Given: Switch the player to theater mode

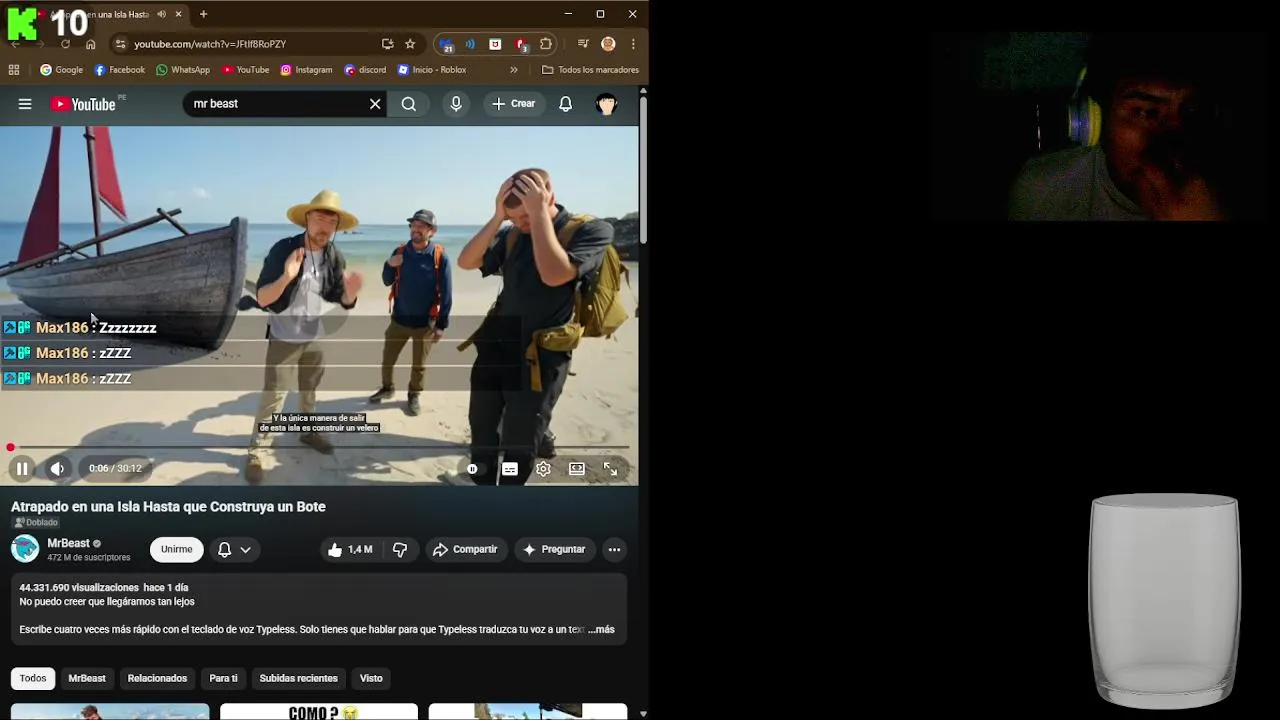Looking at the screenshot, I should [577, 468].
